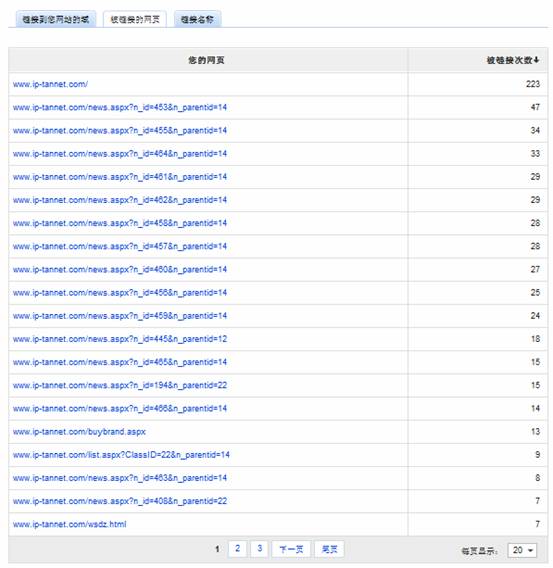This screenshot has height=568, width=553.
Task: Jump to last page with 尾页
Action: [x=329, y=549]
